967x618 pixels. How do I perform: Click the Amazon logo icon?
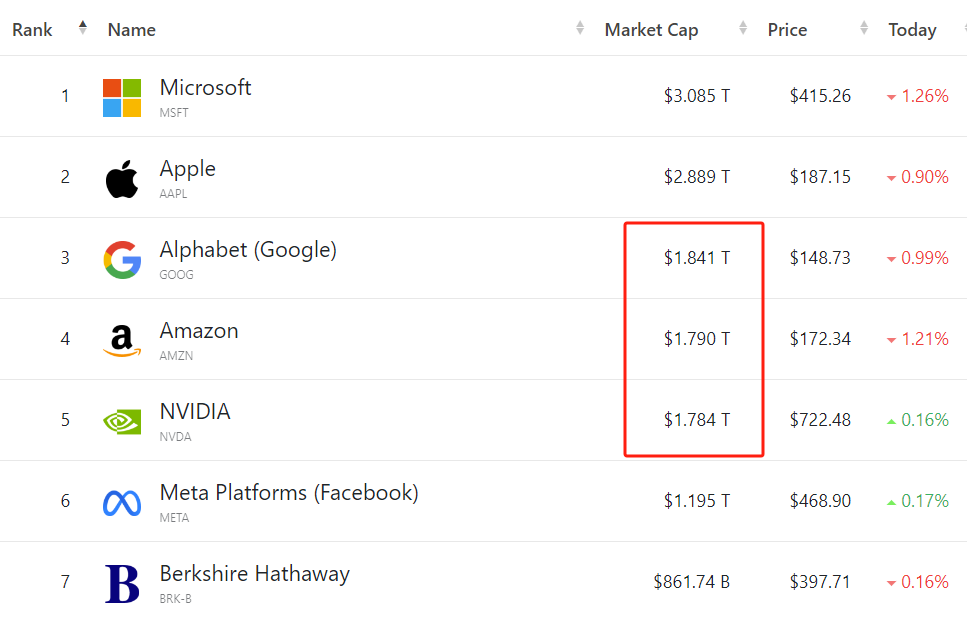tap(122, 341)
